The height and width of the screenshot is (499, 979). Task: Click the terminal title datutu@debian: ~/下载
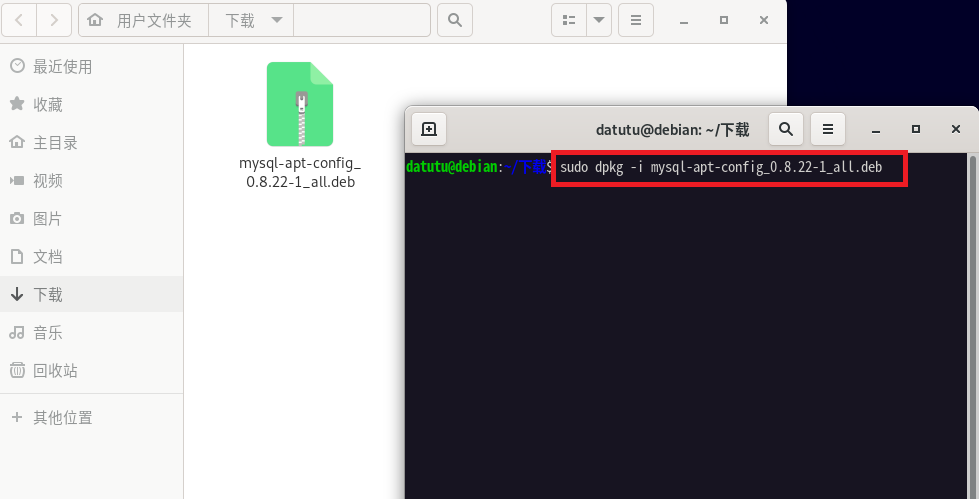pyautogui.click(x=672, y=130)
